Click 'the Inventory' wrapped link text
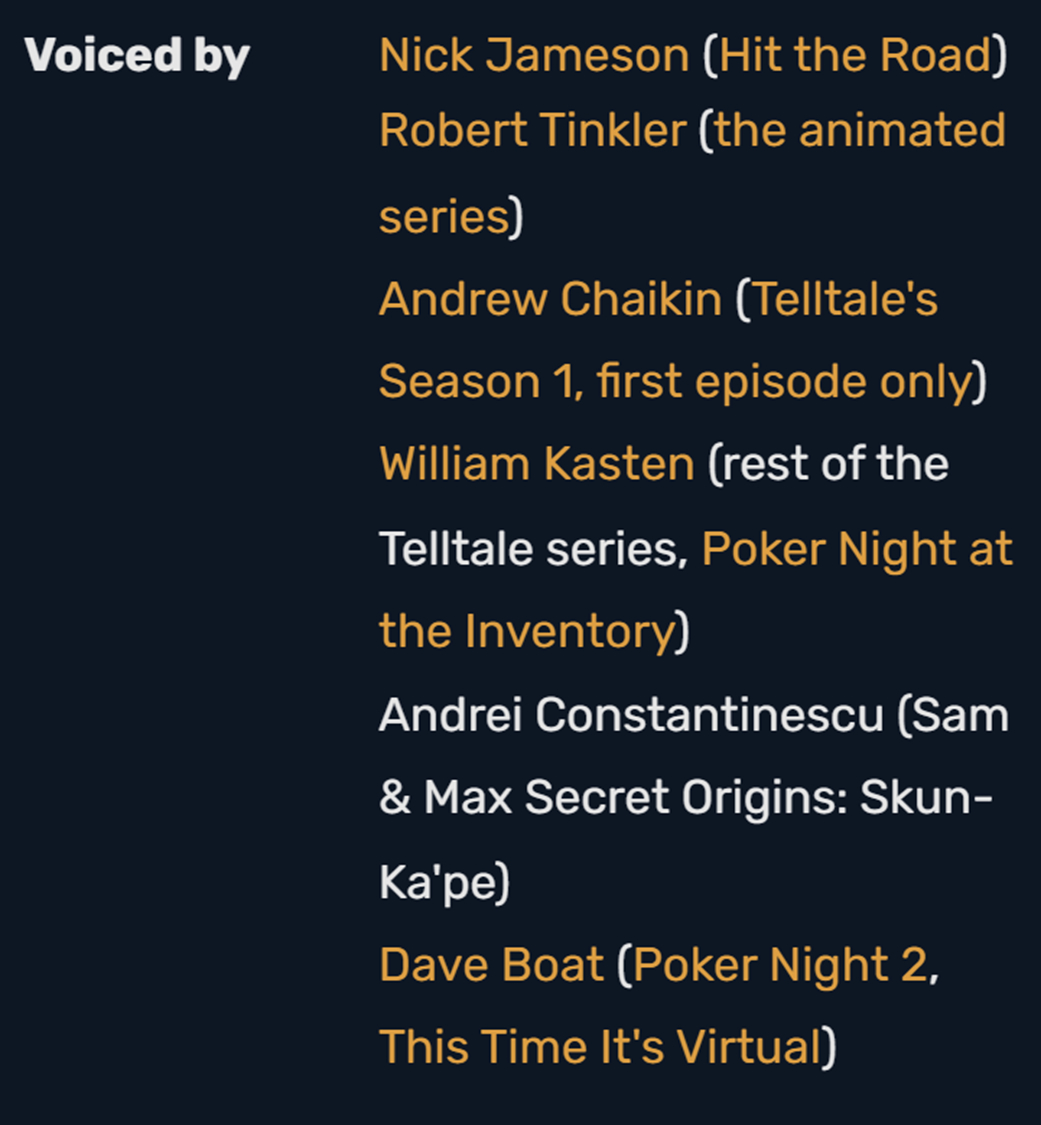Screen dimensions: 1041x1125 pos(527,631)
